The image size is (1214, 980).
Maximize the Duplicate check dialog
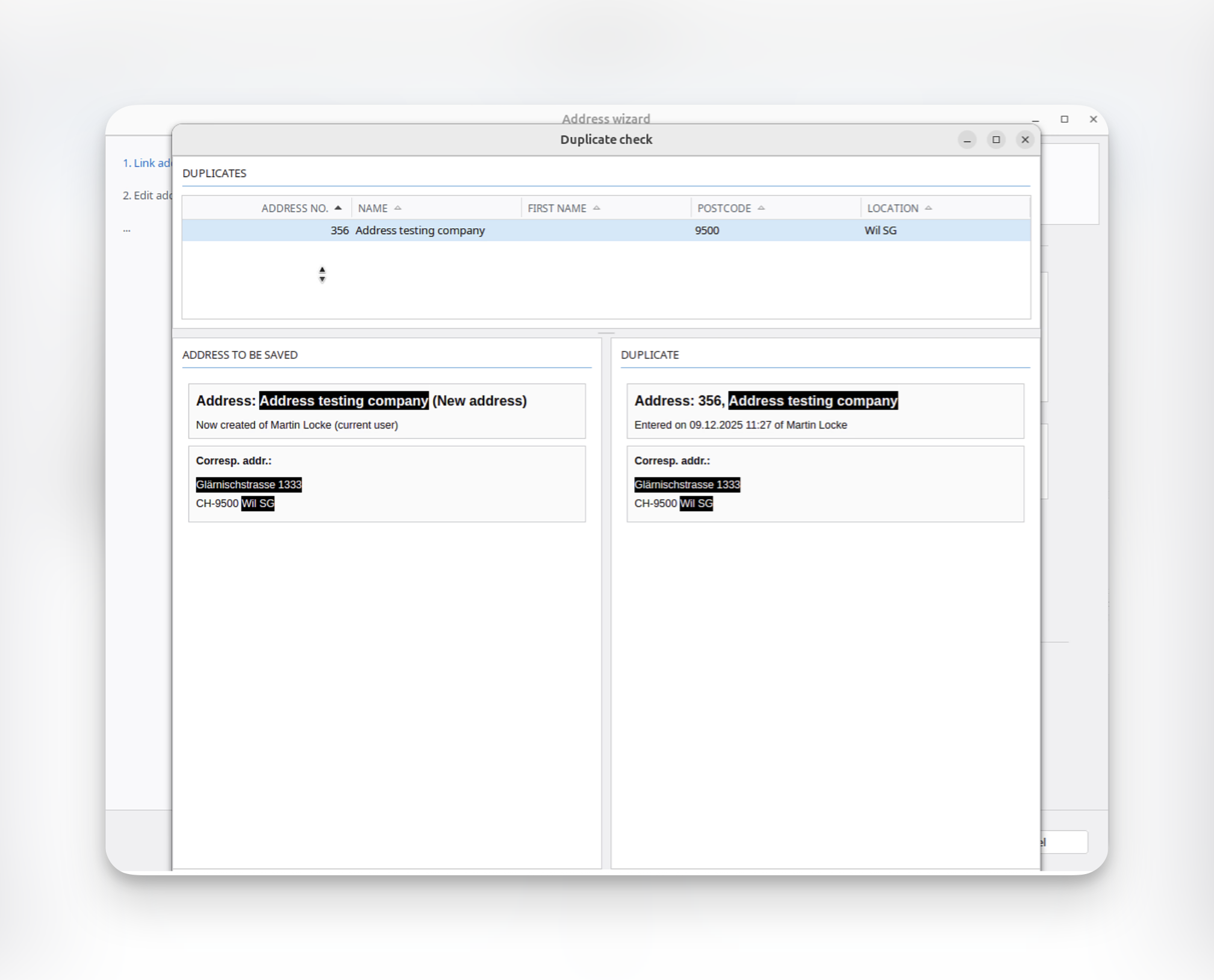(996, 140)
